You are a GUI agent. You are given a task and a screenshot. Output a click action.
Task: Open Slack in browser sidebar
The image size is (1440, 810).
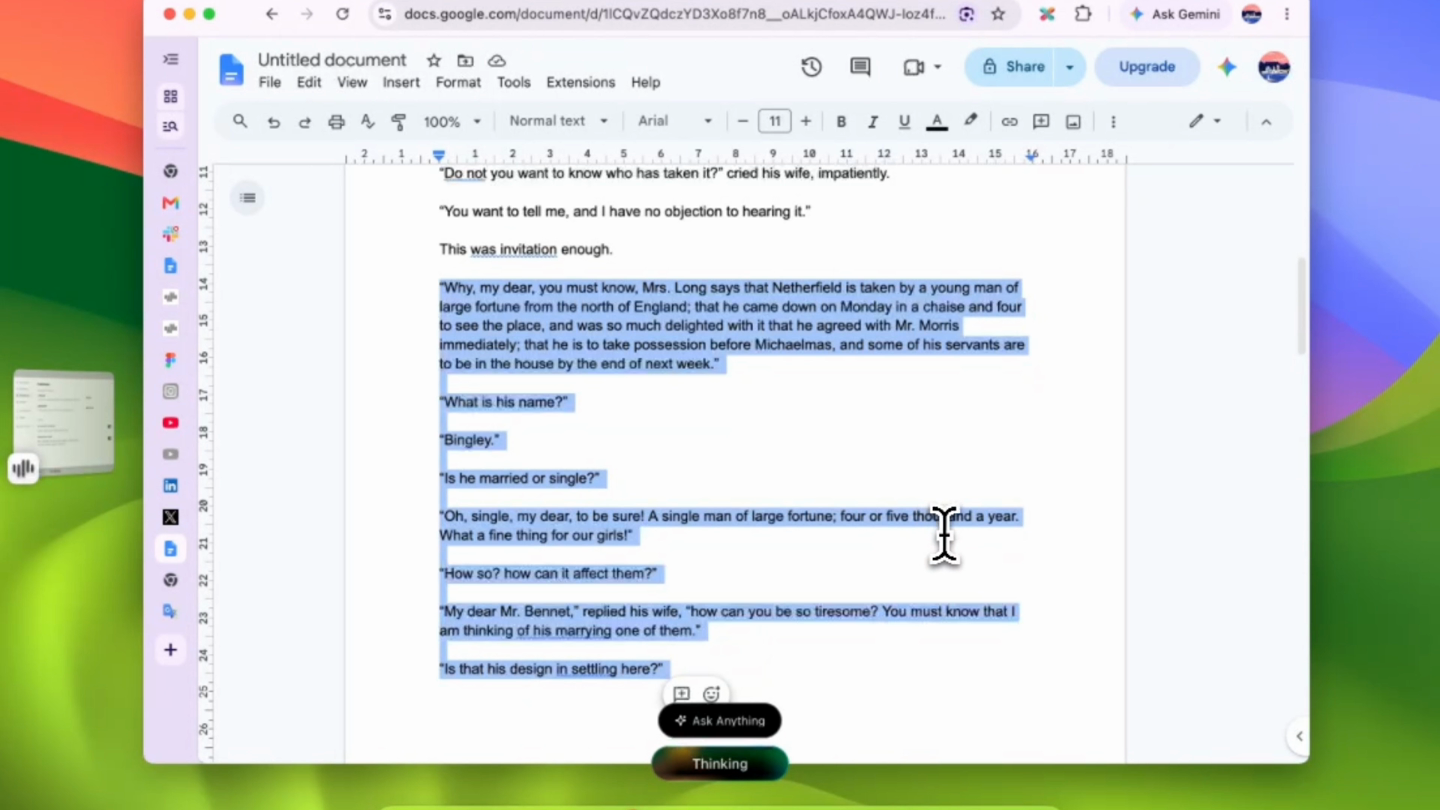171,234
